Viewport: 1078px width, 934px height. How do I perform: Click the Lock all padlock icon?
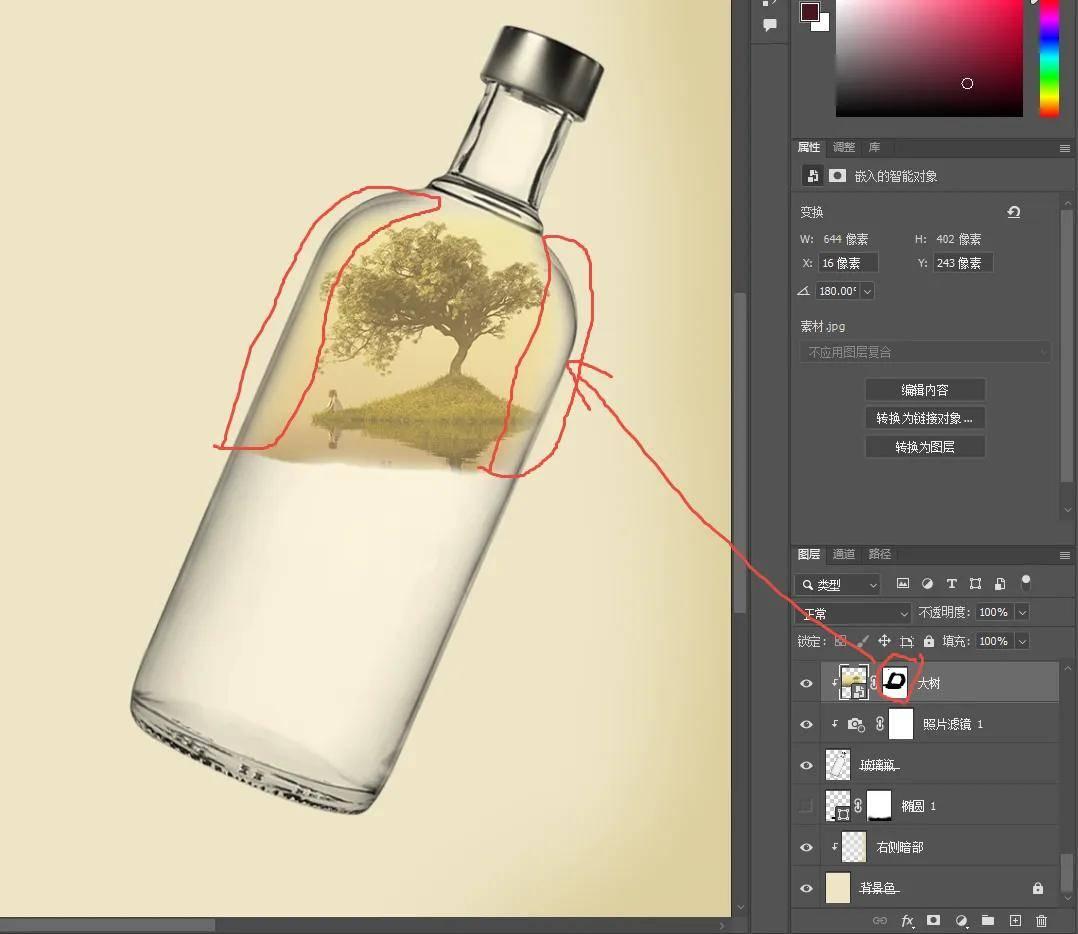click(929, 641)
